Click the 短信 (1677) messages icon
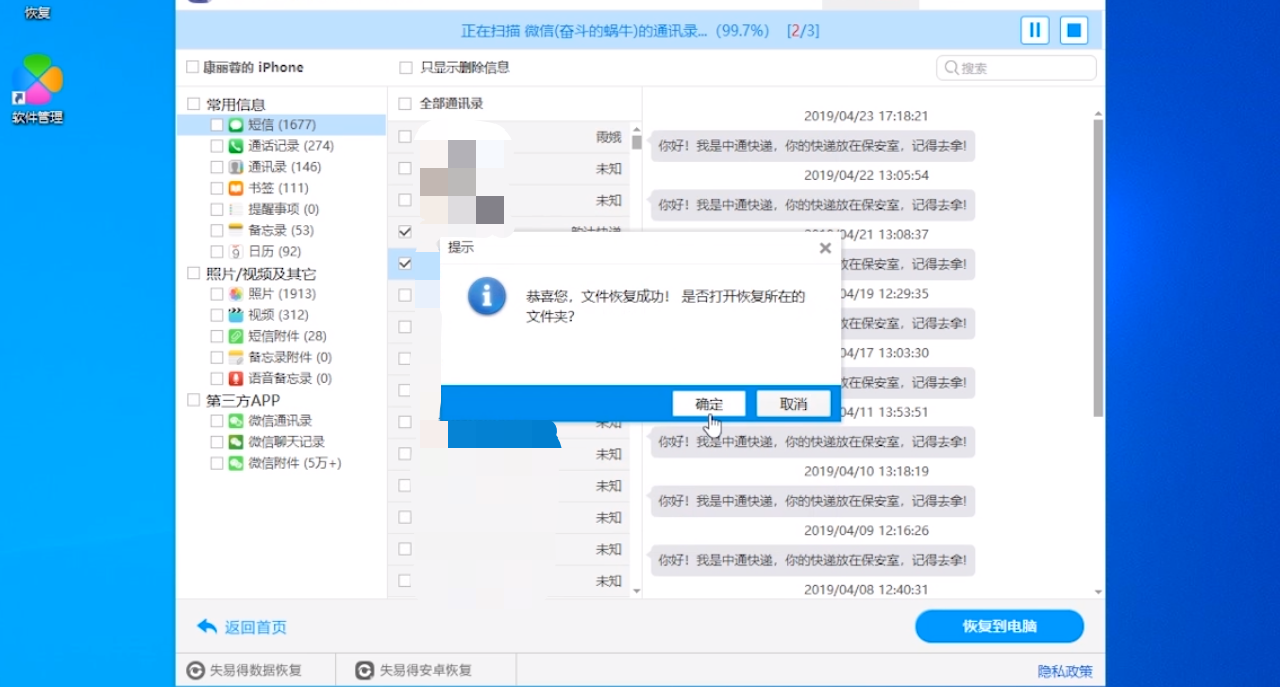The width and height of the screenshot is (1280, 687). pos(236,125)
